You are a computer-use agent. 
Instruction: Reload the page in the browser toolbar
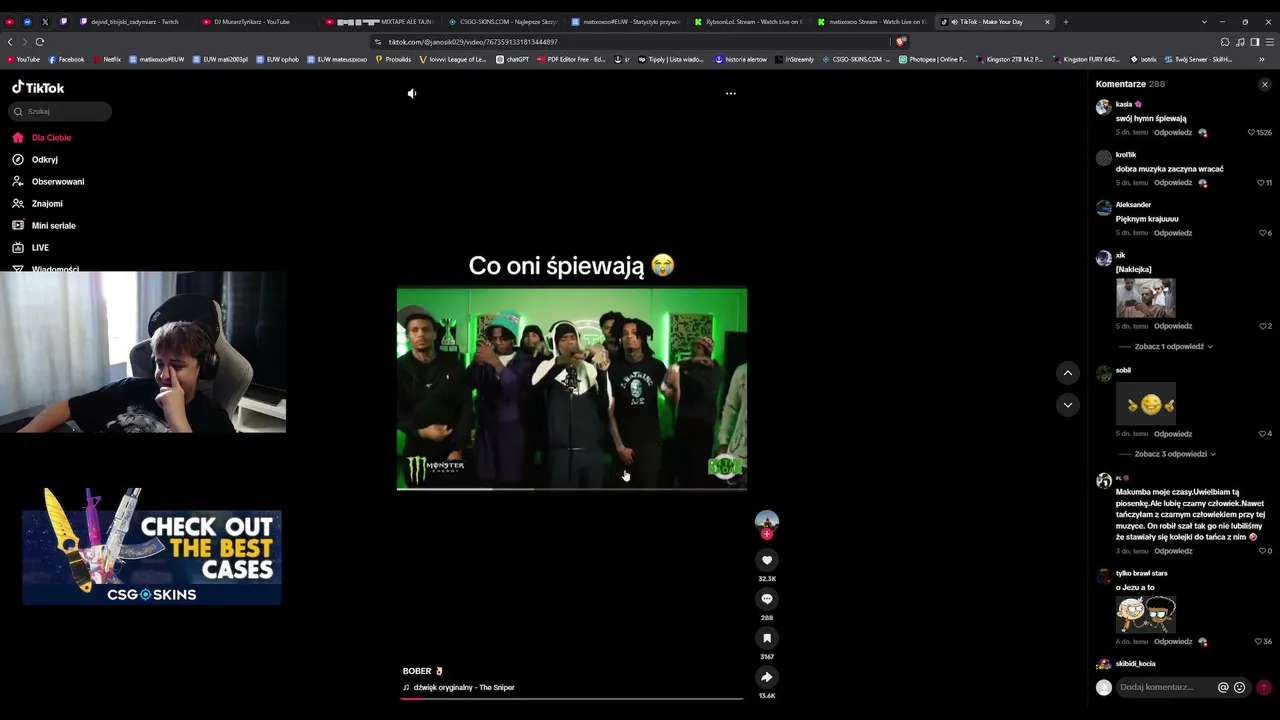point(40,42)
